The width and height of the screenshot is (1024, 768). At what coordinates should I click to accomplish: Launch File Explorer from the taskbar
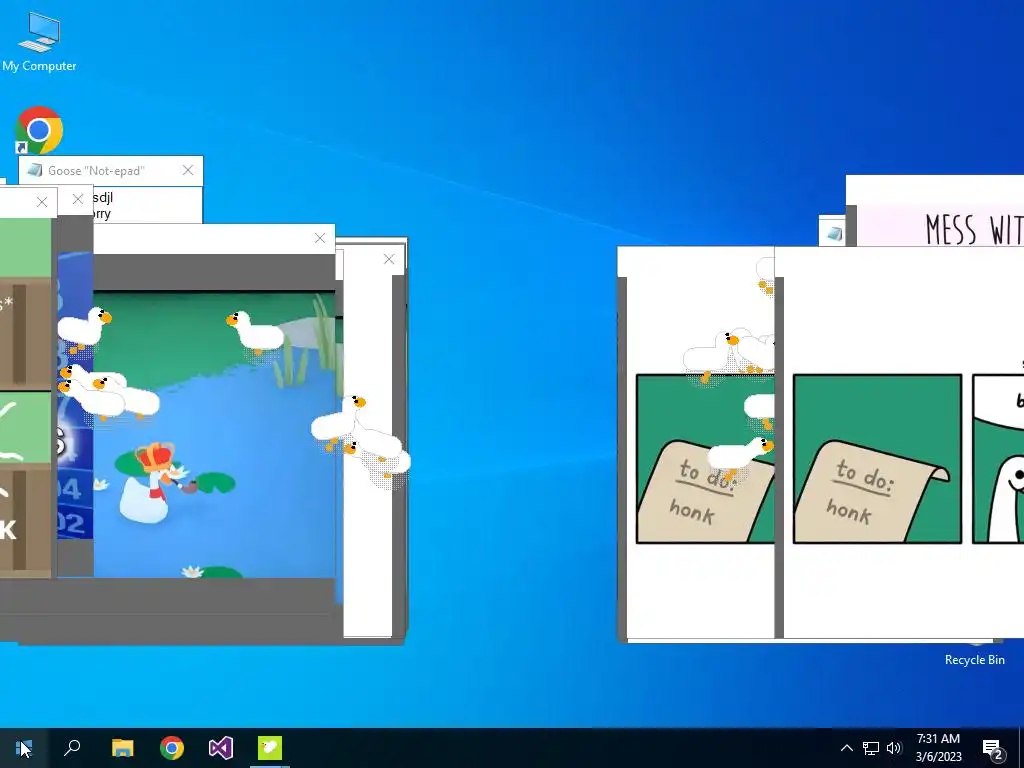(x=122, y=748)
